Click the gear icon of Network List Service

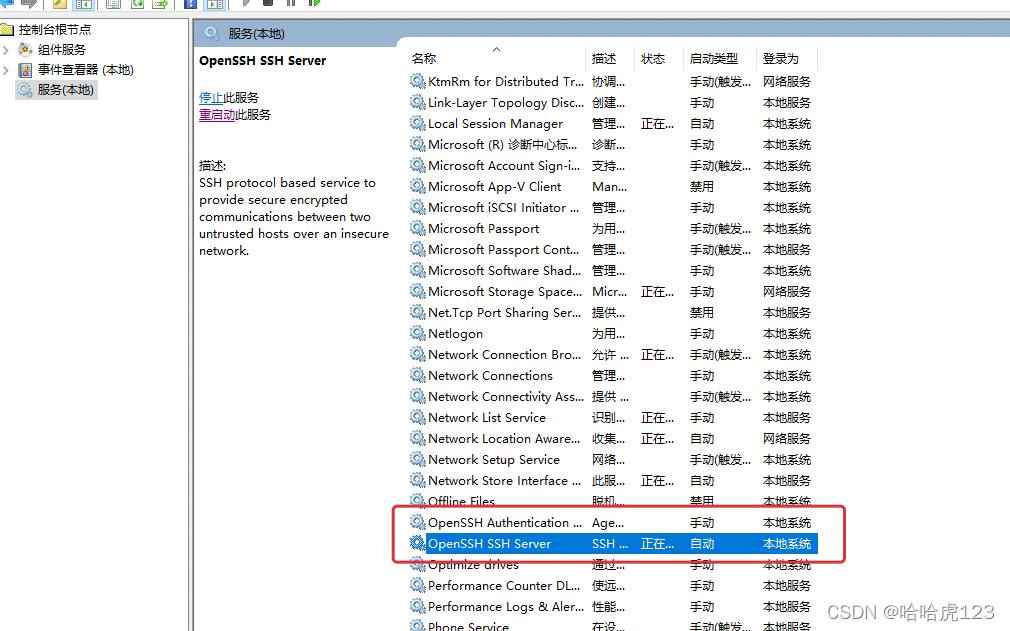coord(417,417)
